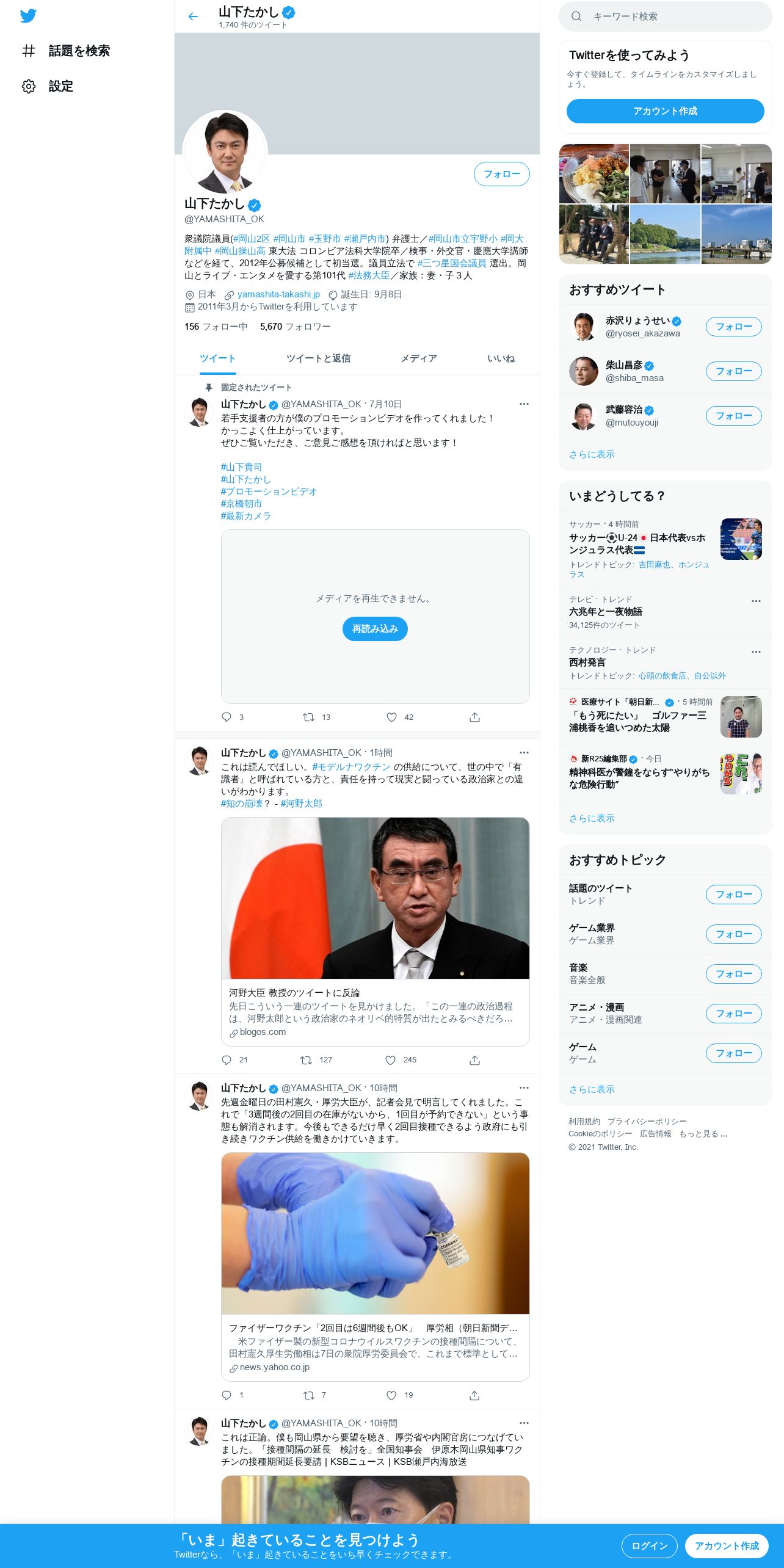Image resolution: width=784 pixels, height=1568 pixels.
Task: Click さらに表示 under おすすめツイート
Action: 592,454
